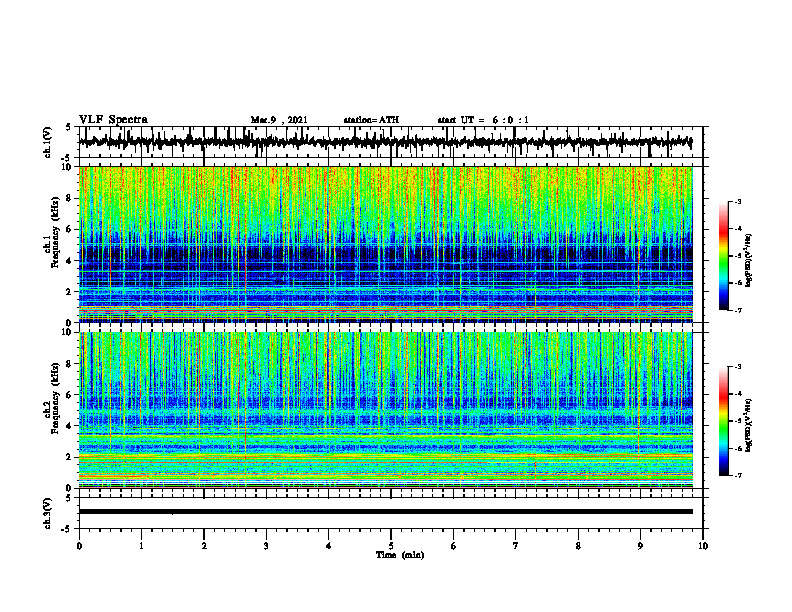792x612 pixels.
Task: Click the flat black ch.3 voltage trace
Action: pyautogui.click(x=385, y=512)
